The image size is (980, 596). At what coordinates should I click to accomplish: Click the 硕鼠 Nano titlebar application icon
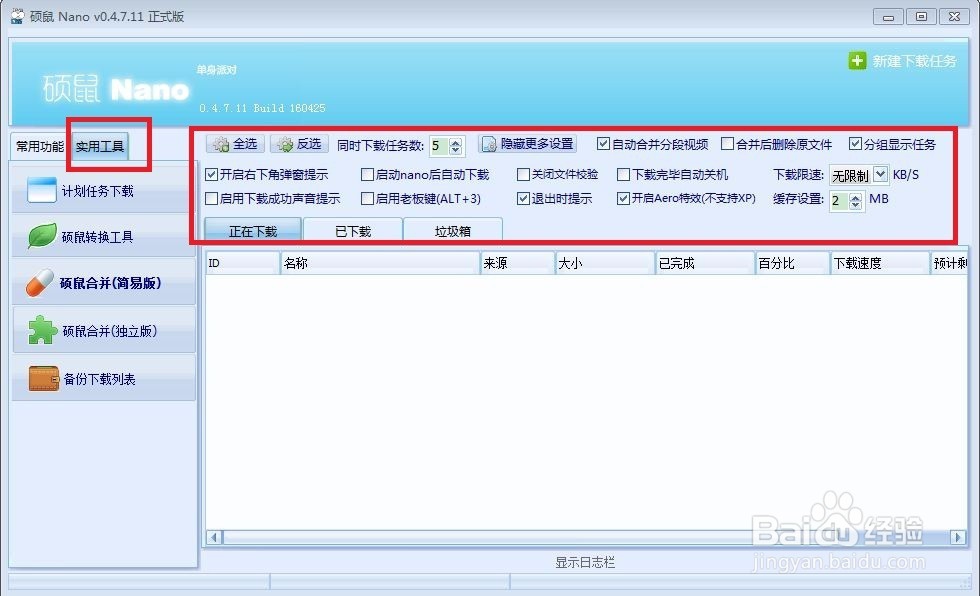click(x=16, y=16)
